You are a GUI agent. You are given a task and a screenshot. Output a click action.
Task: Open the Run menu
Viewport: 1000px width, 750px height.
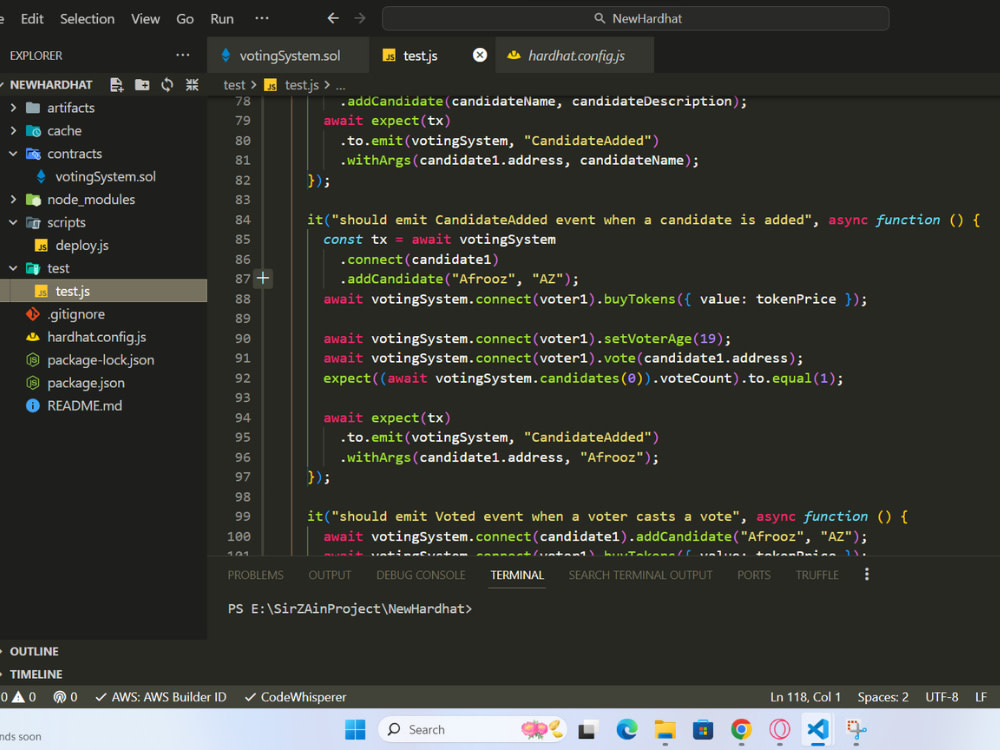(x=222, y=18)
